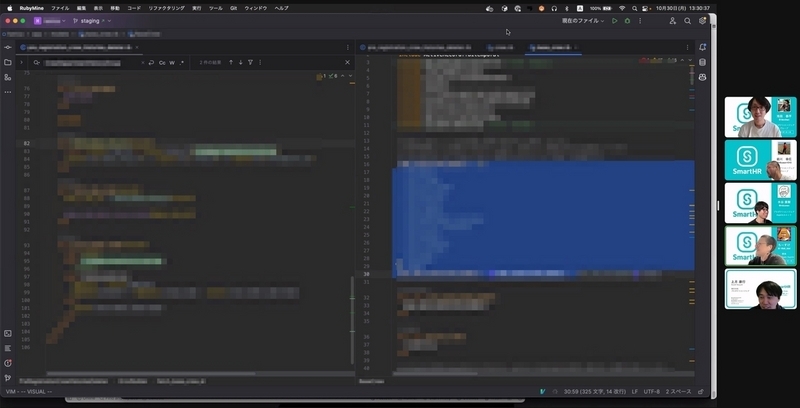Change file encoding UTF-8
800x408 pixels.
[x=652, y=392]
